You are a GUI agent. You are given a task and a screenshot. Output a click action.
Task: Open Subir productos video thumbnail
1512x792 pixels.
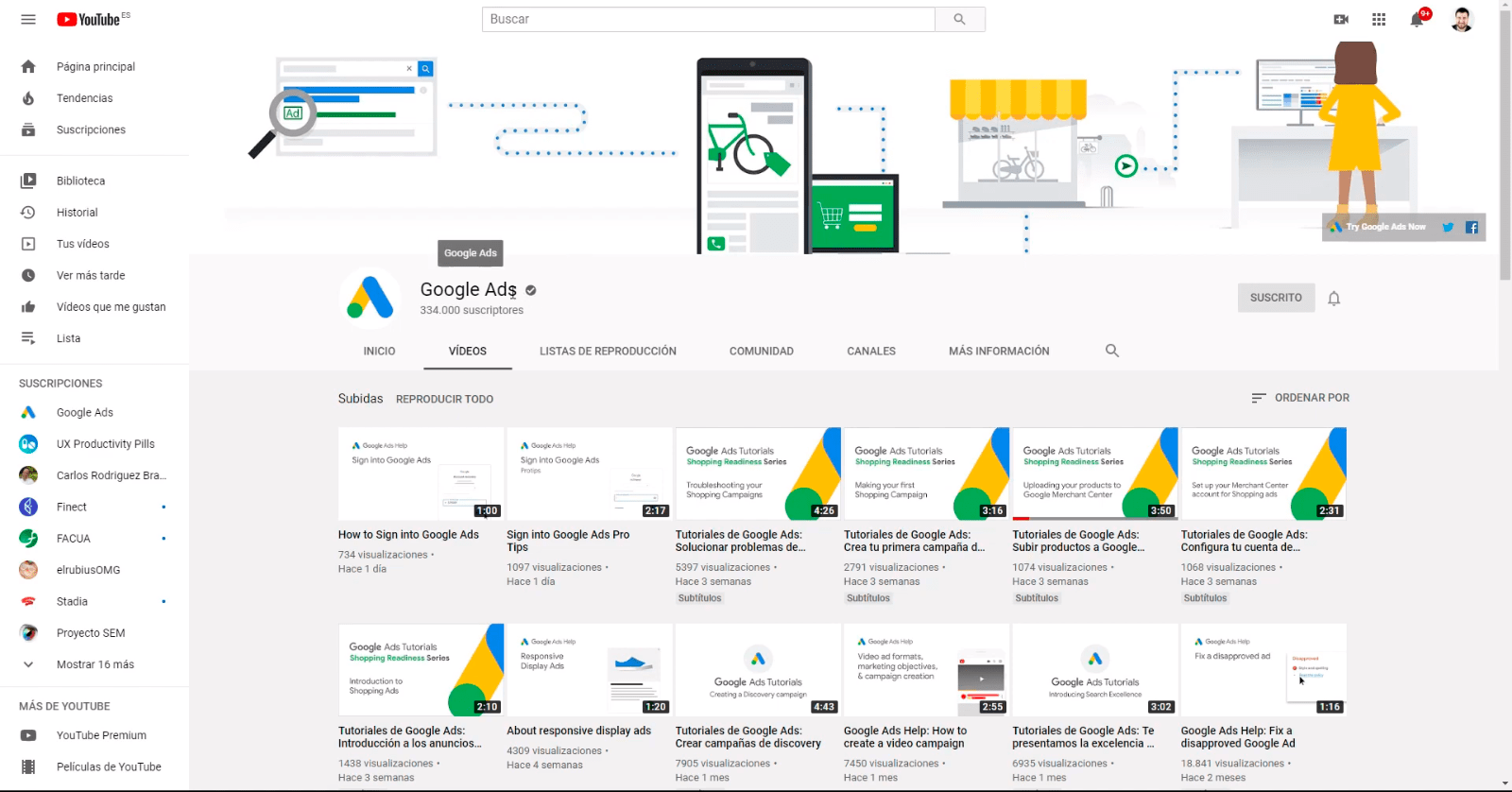click(1095, 473)
